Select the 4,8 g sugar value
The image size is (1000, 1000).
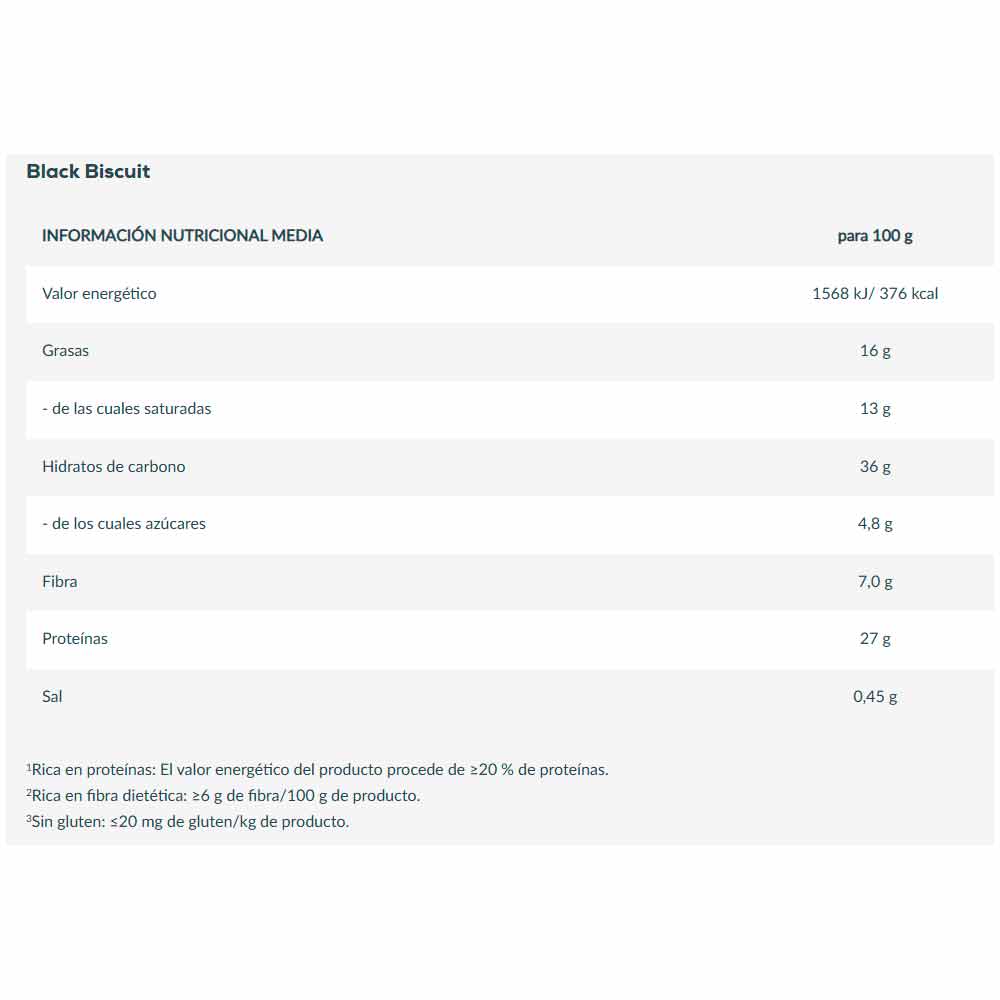point(875,523)
